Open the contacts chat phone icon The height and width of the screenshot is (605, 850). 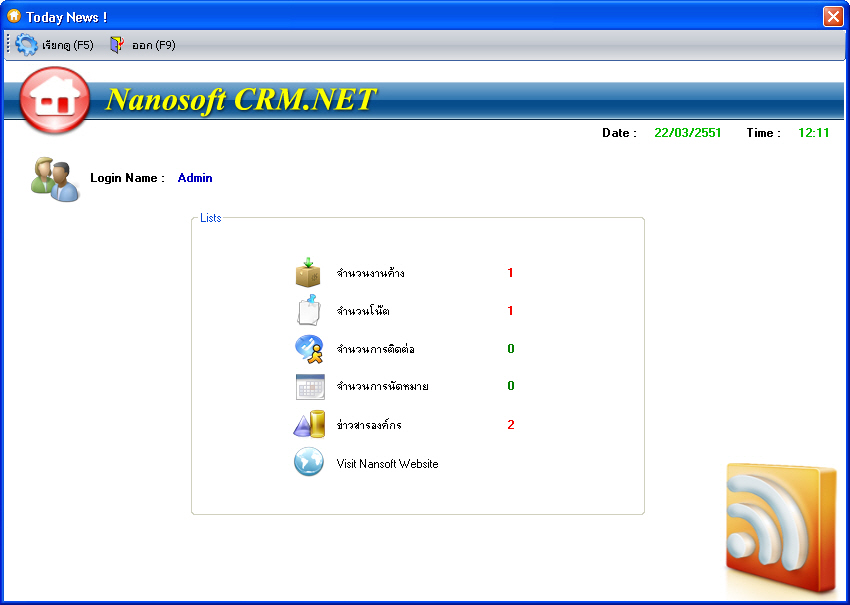(309, 349)
